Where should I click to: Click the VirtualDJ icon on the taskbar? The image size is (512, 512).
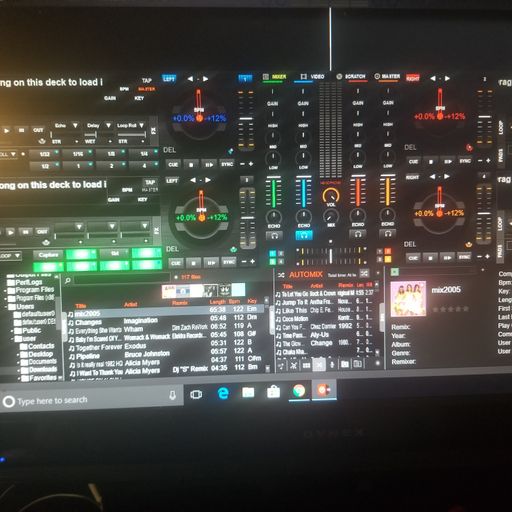(x=323, y=390)
